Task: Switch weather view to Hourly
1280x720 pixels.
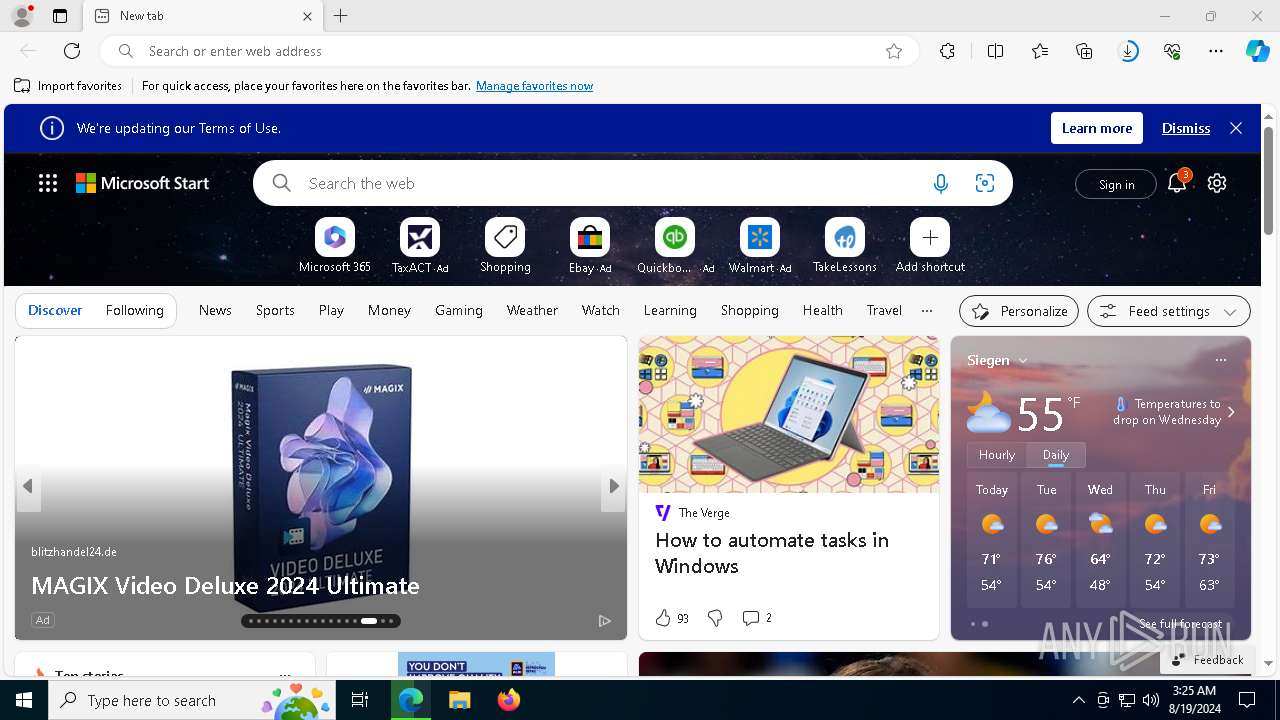Action: point(997,455)
